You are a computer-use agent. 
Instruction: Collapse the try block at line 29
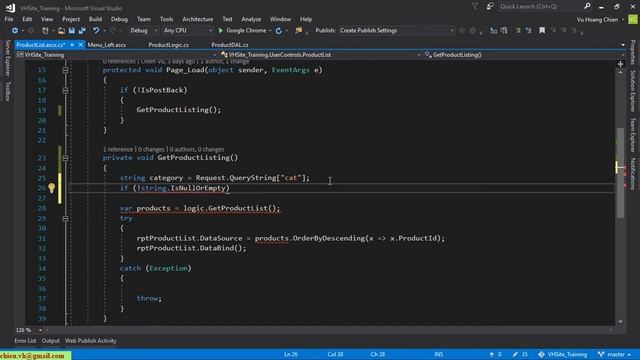(65, 219)
